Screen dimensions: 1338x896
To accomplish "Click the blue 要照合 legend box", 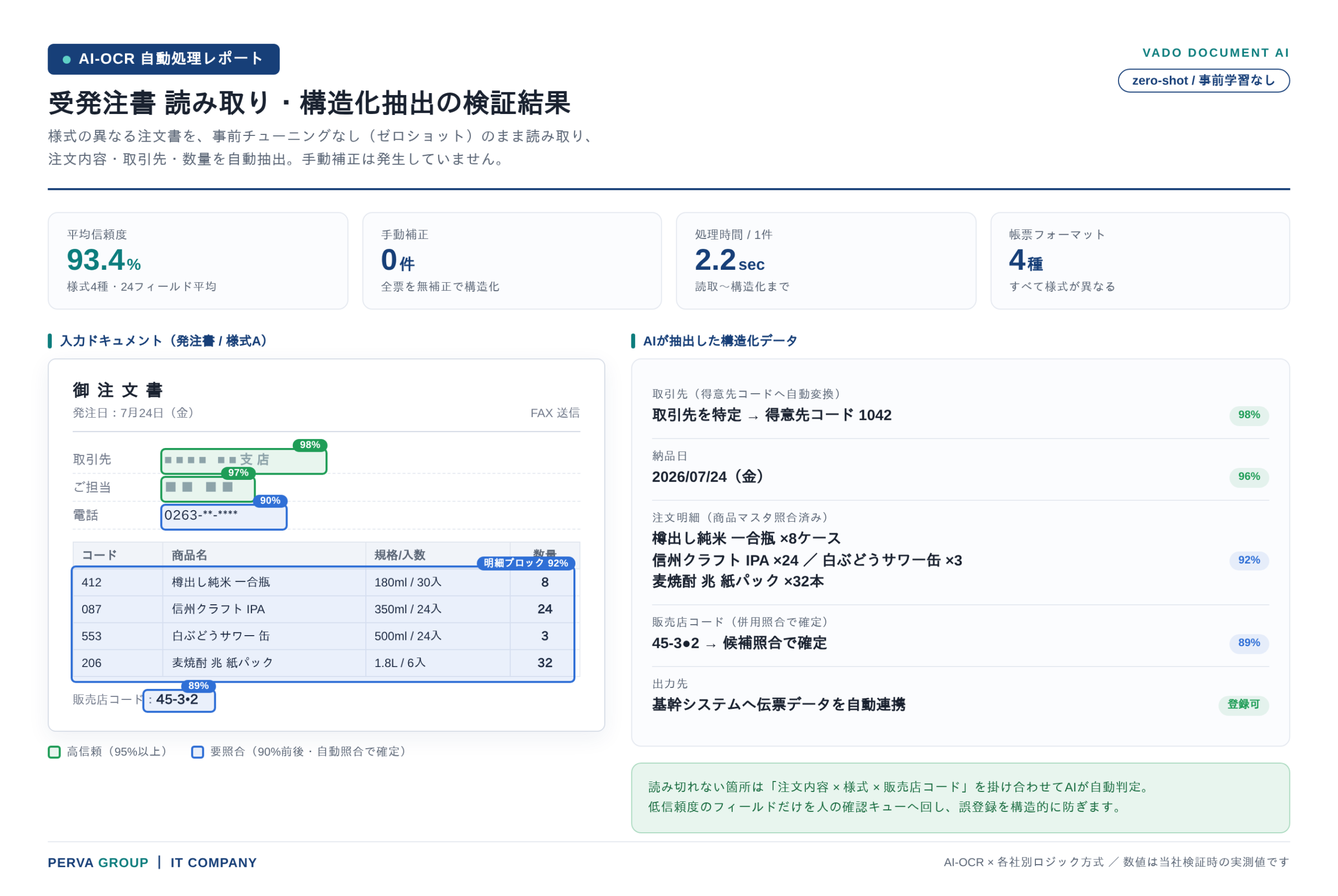I will [x=198, y=752].
